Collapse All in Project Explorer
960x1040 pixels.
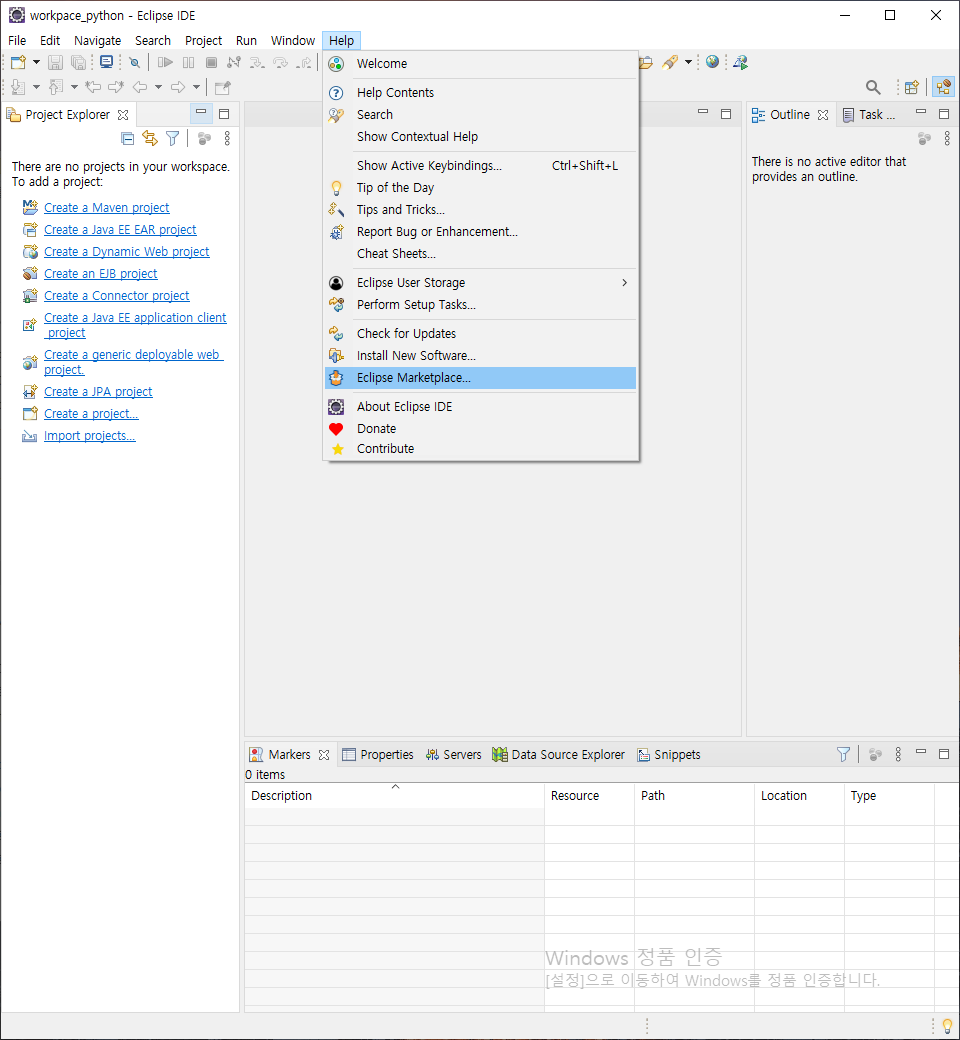pyautogui.click(x=127, y=139)
